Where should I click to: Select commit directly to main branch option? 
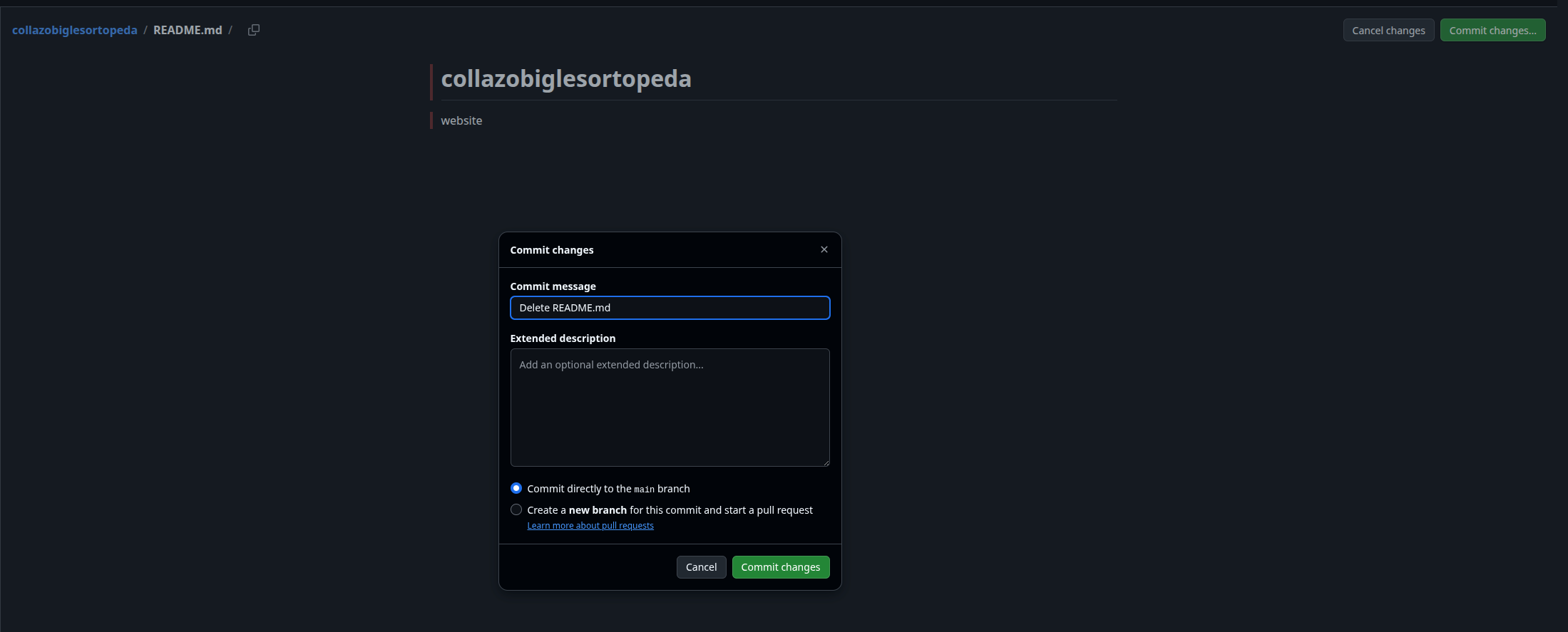516,488
